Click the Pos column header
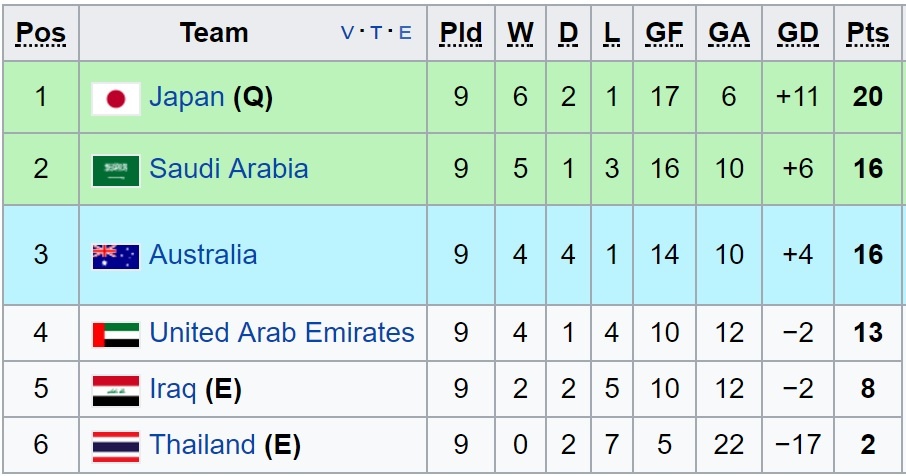Image resolution: width=906 pixels, height=476 pixels. click(41, 33)
